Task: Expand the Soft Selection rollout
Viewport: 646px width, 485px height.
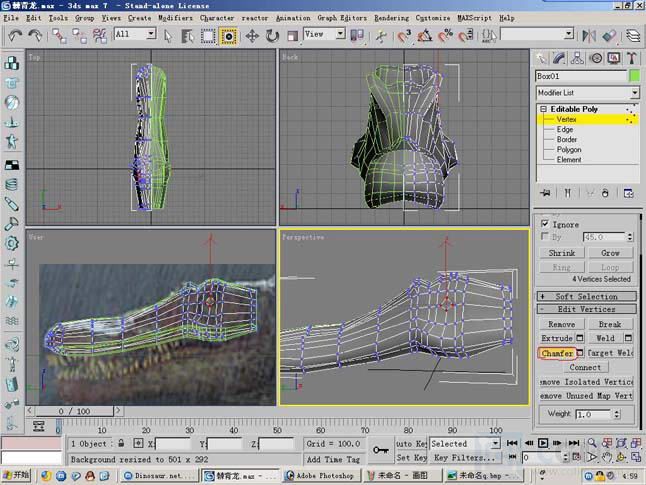Action: (x=586, y=296)
